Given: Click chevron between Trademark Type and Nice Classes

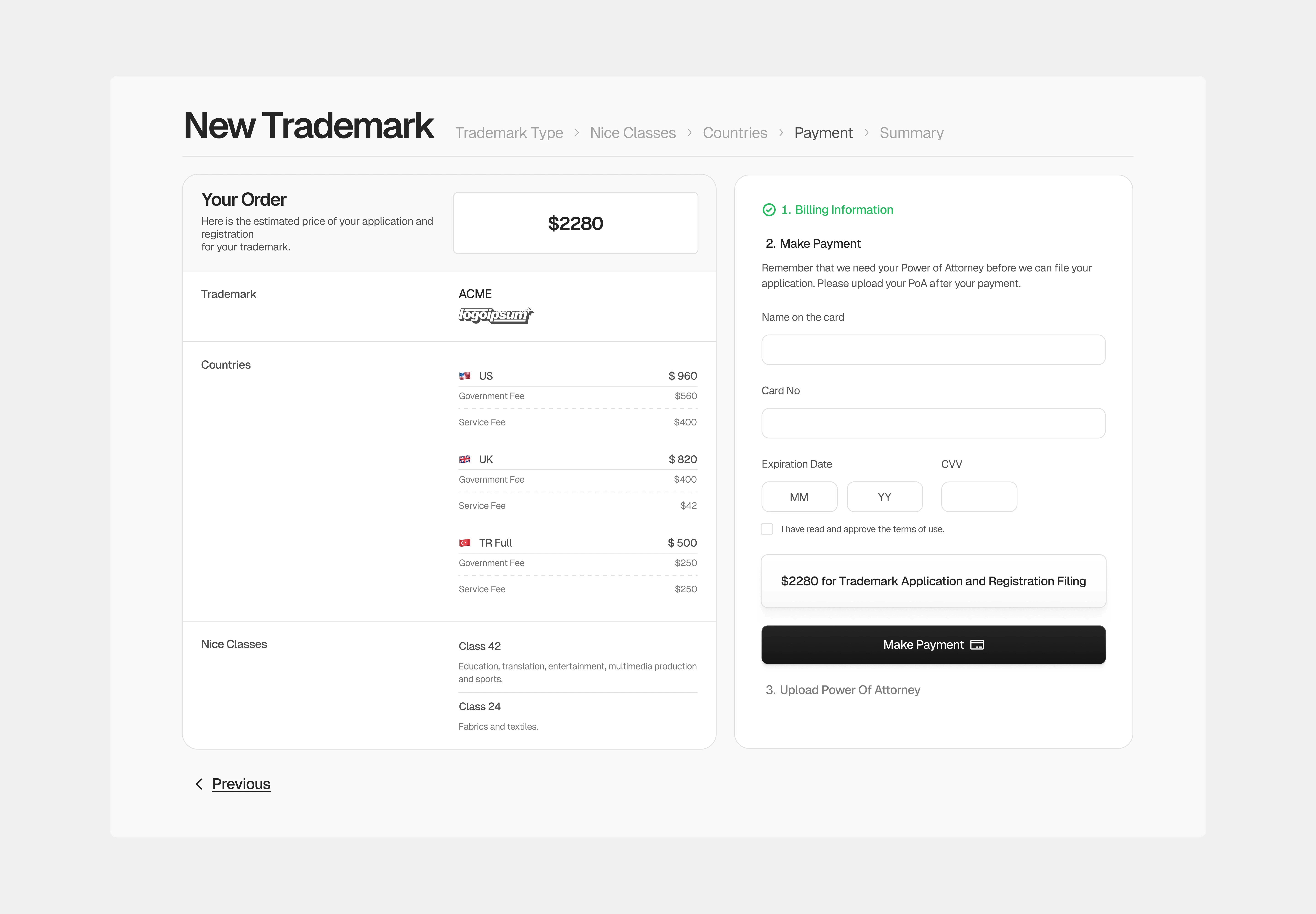Looking at the screenshot, I should click(x=577, y=133).
